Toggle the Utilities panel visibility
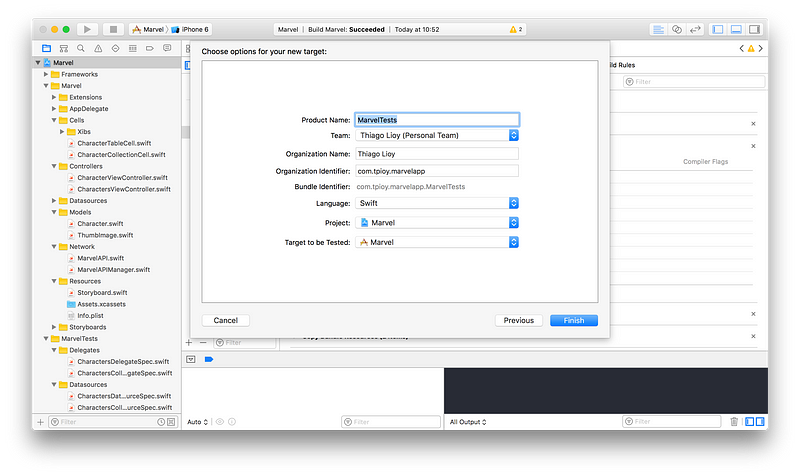 754,29
